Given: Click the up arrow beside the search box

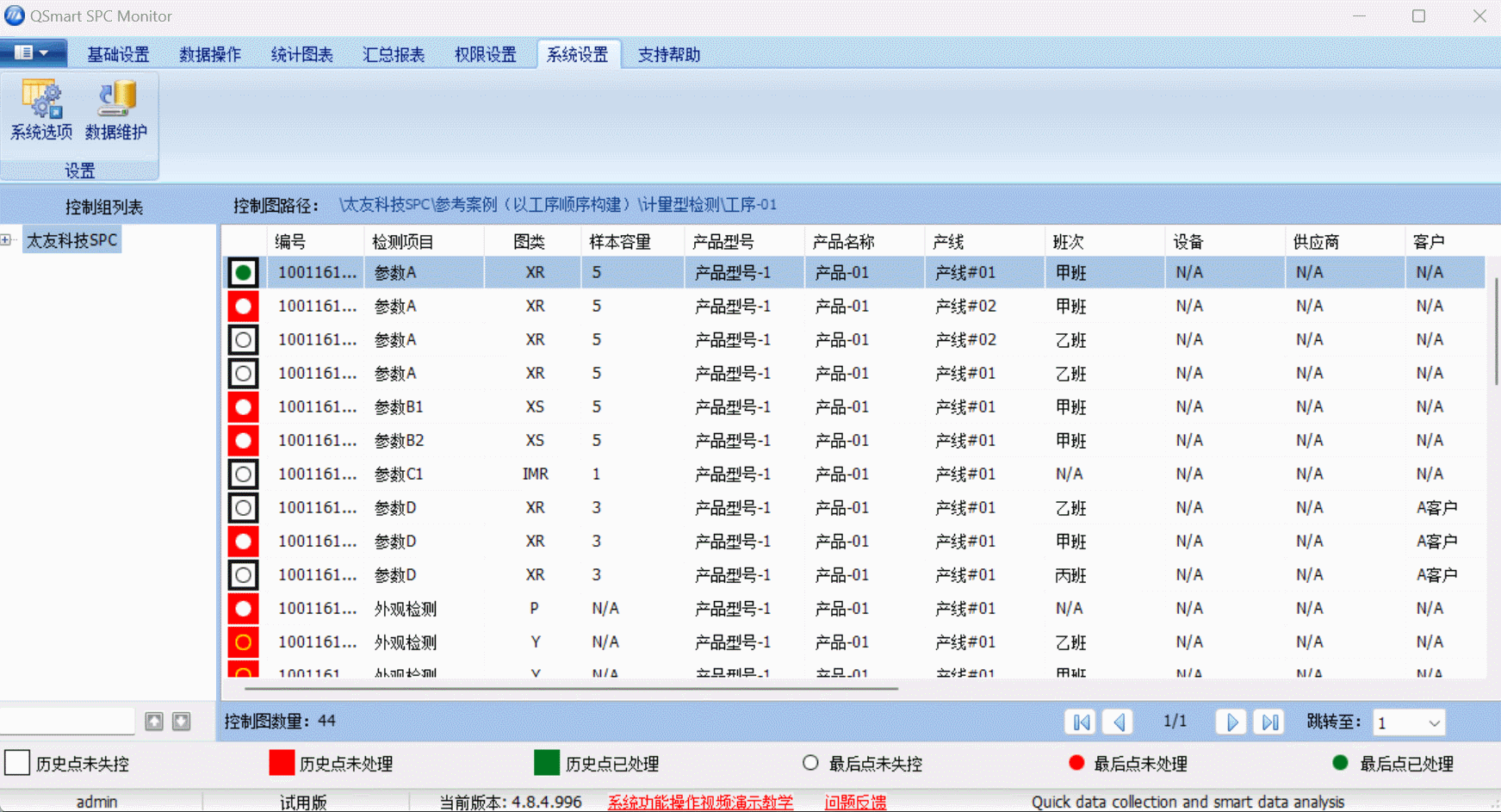Looking at the screenshot, I should tap(153, 721).
